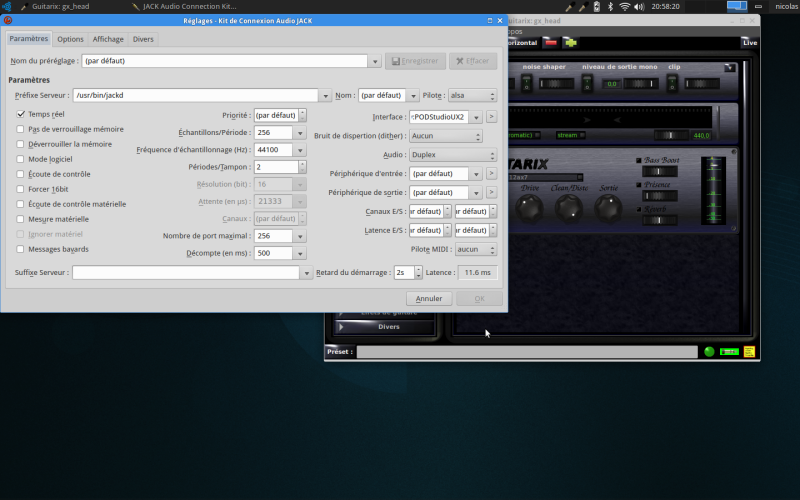Click the '>' button next to Périphérique de sortie

491,192
